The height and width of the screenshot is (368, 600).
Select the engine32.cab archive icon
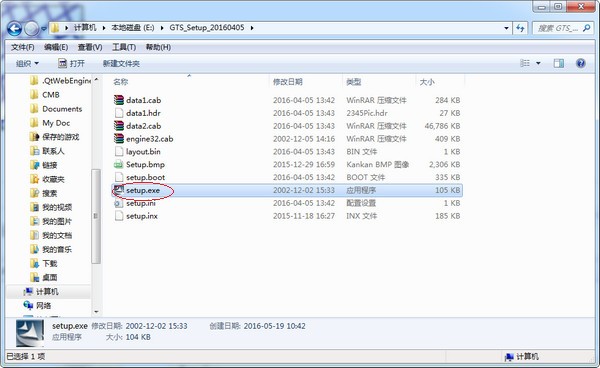point(119,138)
